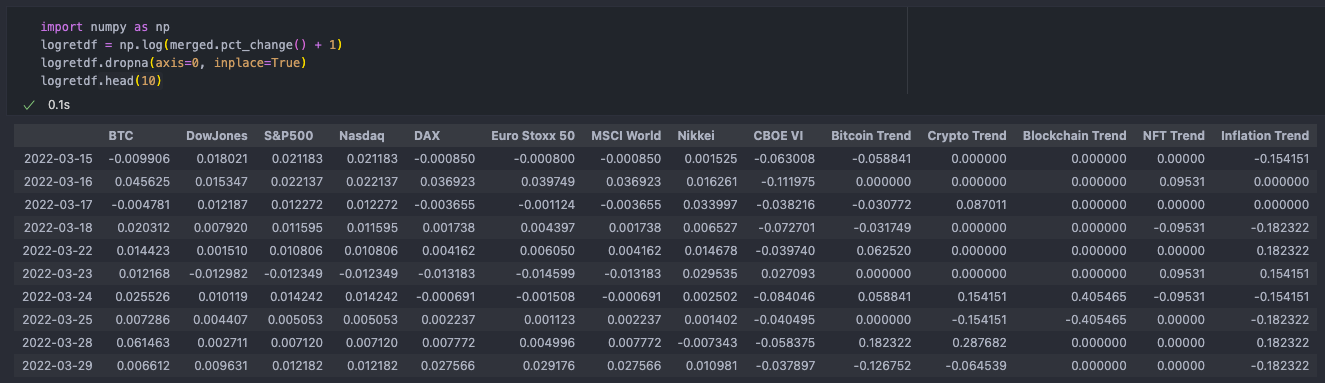Select the Nasdaq column header

360,136
